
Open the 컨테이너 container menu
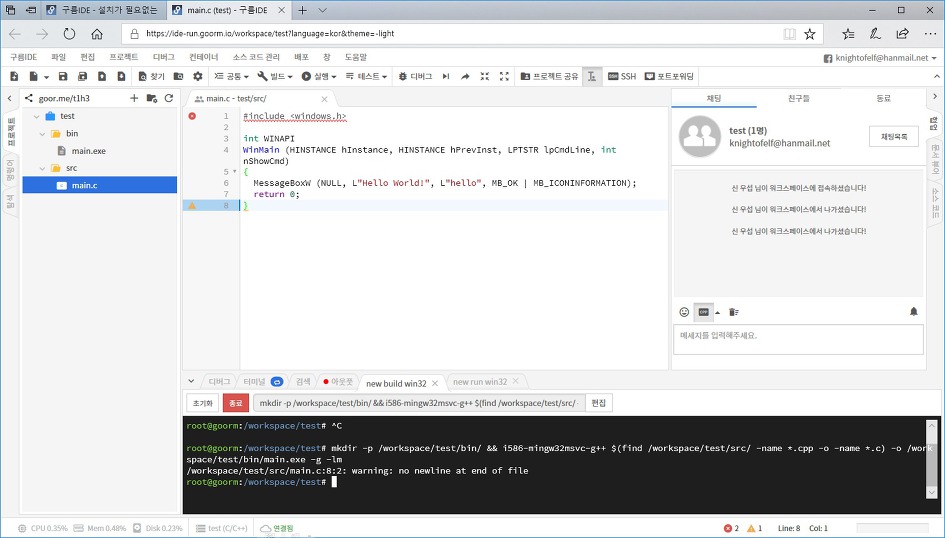click(x=204, y=57)
